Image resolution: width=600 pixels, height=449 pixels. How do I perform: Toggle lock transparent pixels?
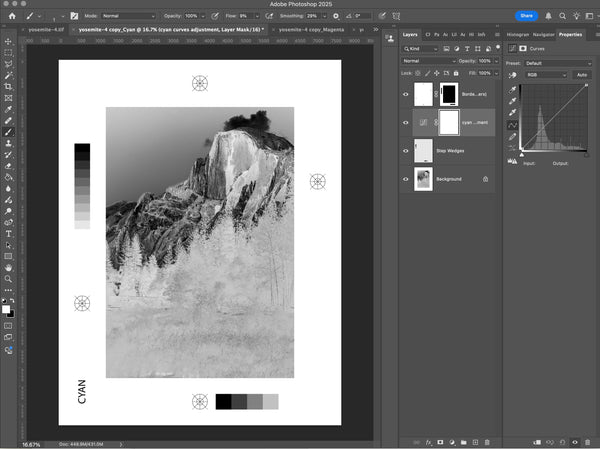pyautogui.click(x=418, y=73)
